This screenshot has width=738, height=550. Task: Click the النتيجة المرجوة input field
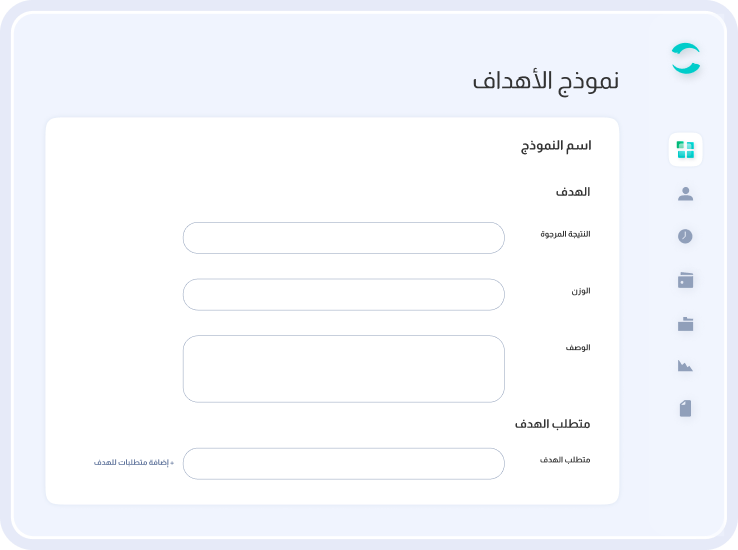tap(344, 238)
